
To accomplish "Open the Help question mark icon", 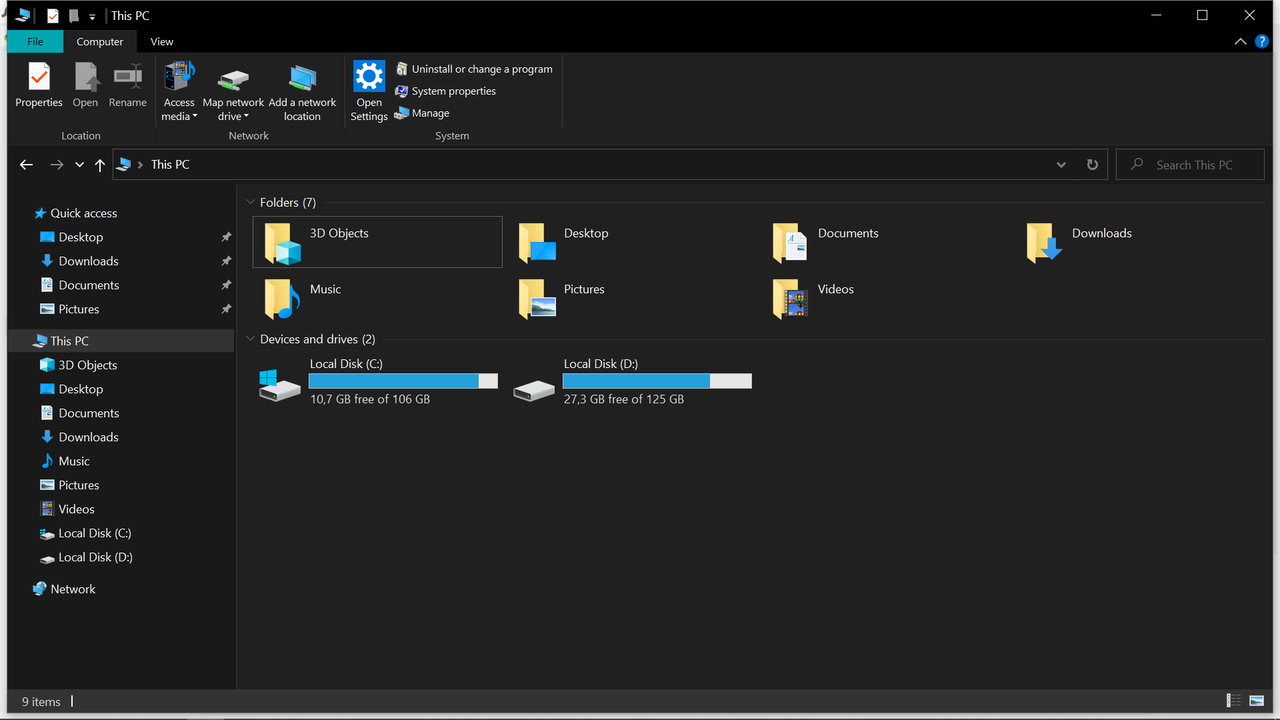I will tap(1262, 42).
